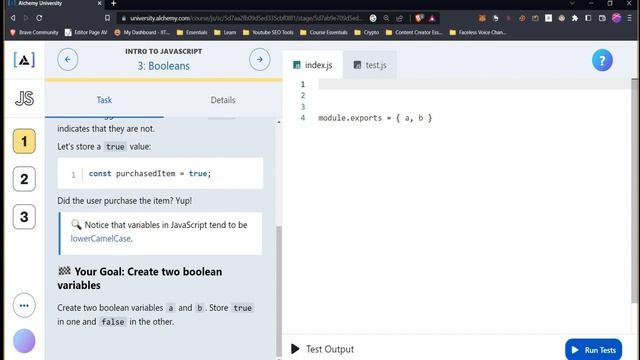640x360 pixels.
Task: Open the Brave wallet icon
Action: [x=602, y=18]
